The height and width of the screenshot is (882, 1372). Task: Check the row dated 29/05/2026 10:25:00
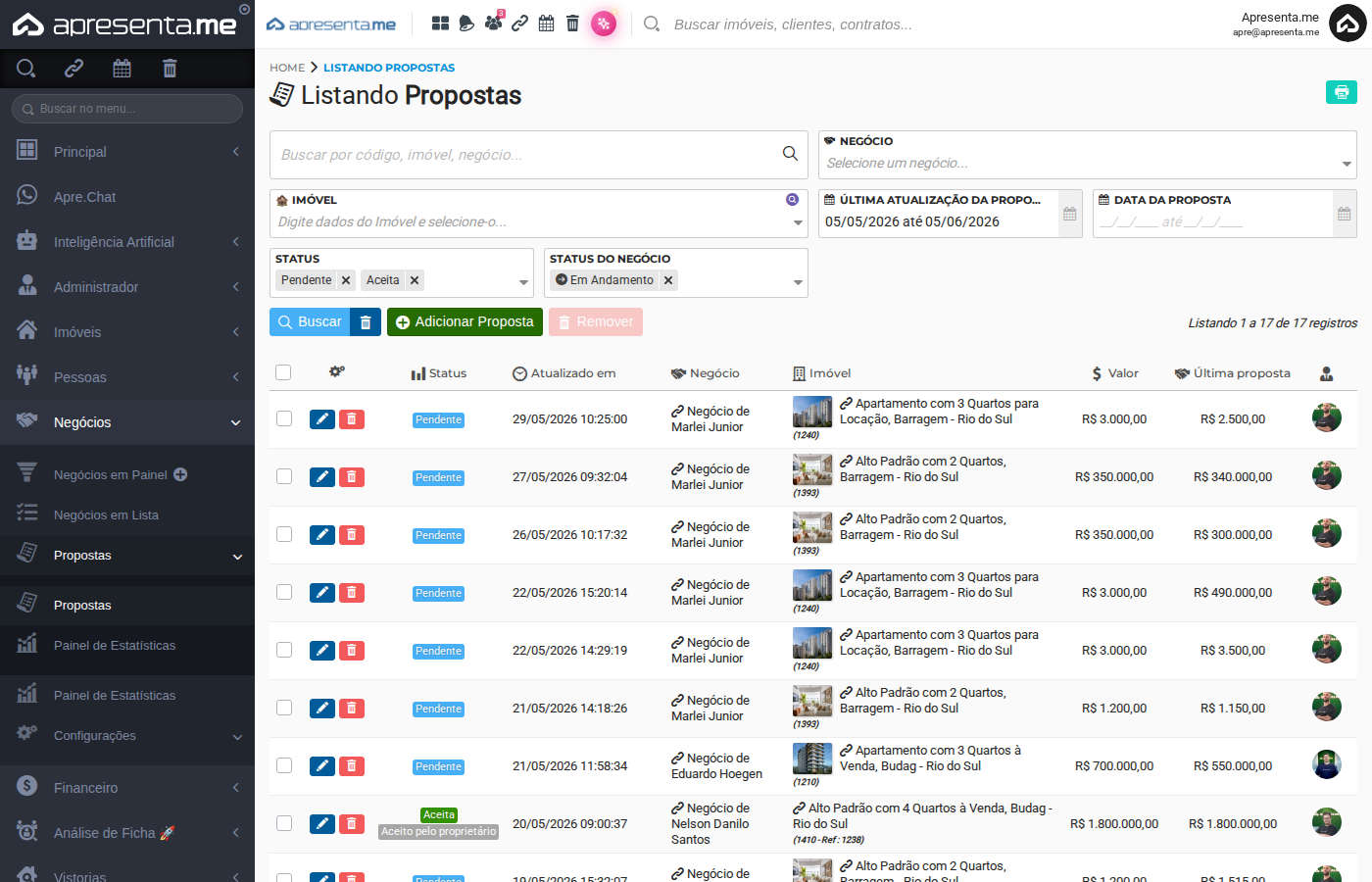pyautogui.click(x=284, y=418)
